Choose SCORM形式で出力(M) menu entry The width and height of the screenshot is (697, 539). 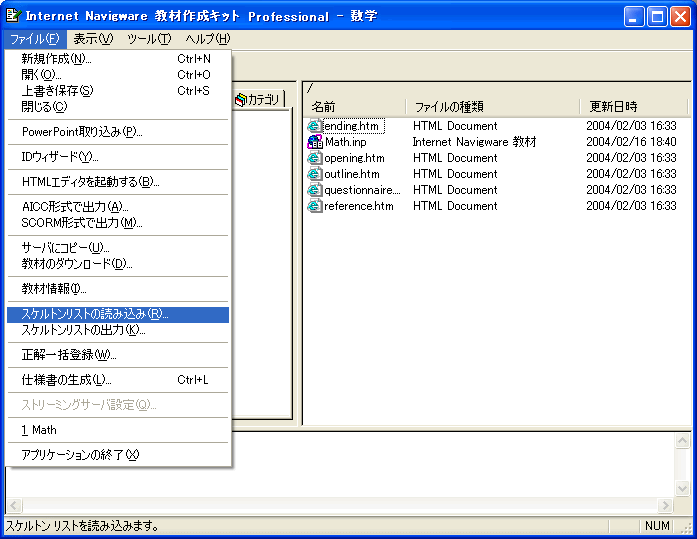click(118, 223)
